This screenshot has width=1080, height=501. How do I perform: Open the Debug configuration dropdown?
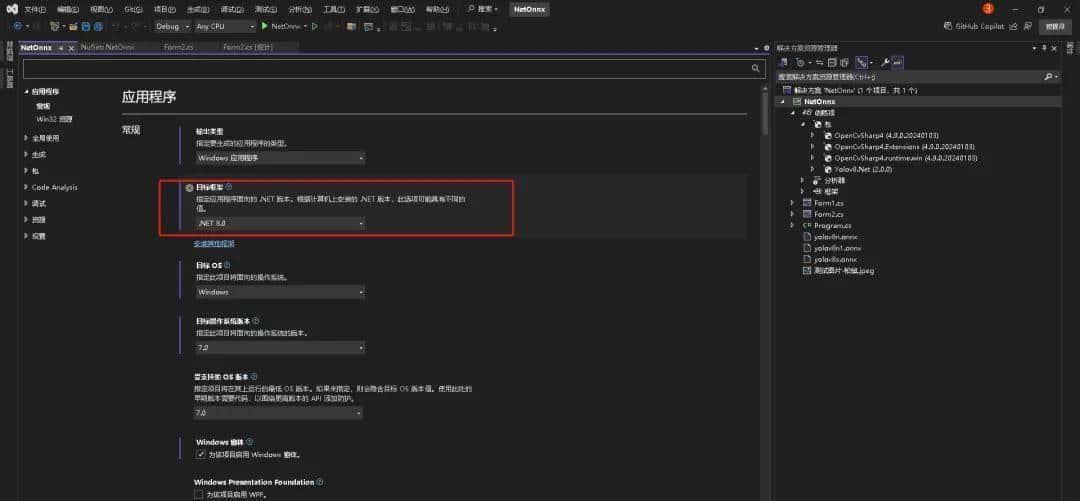click(x=172, y=26)
